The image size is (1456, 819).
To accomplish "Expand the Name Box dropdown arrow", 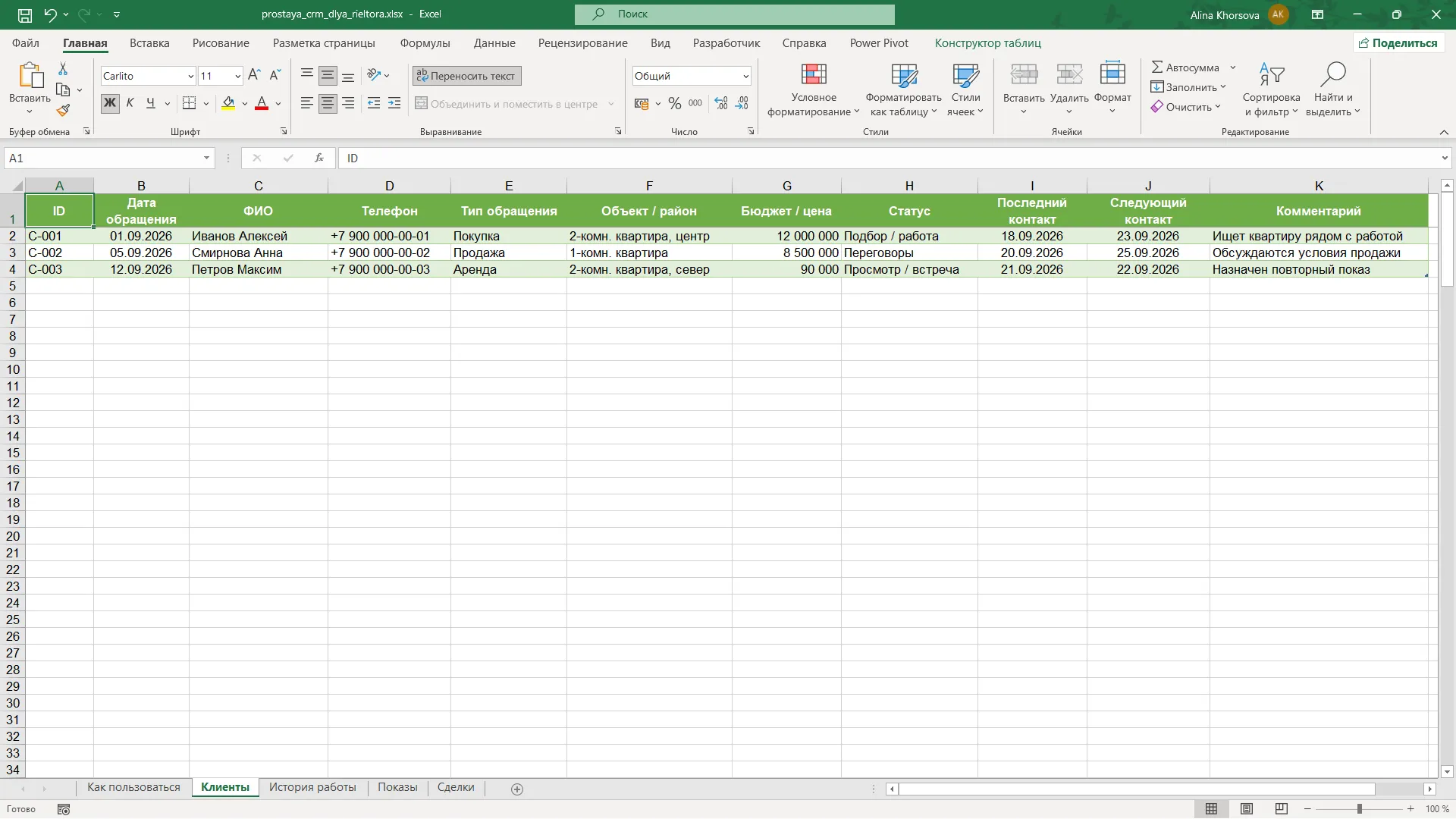I will (206, 158).
